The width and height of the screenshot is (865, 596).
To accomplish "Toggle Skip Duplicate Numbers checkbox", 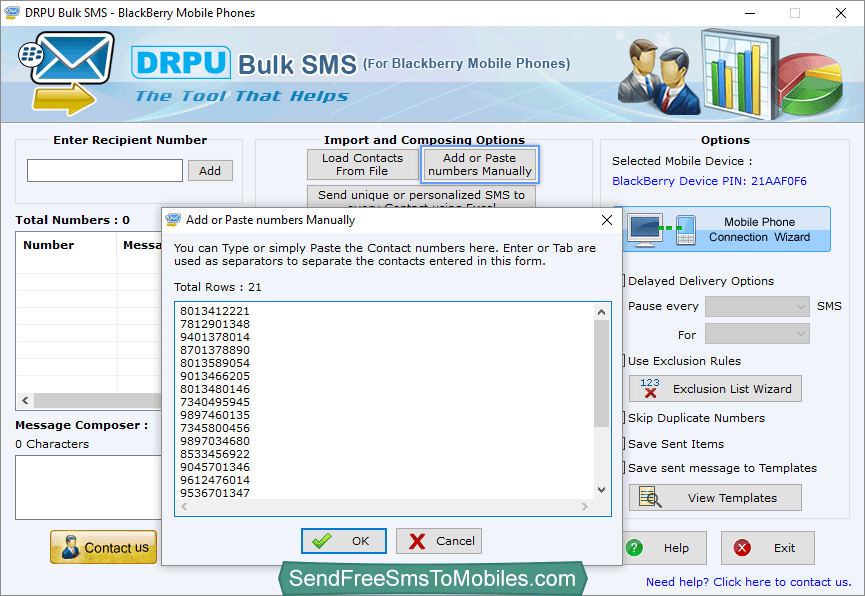I will (x=623, y=418).
